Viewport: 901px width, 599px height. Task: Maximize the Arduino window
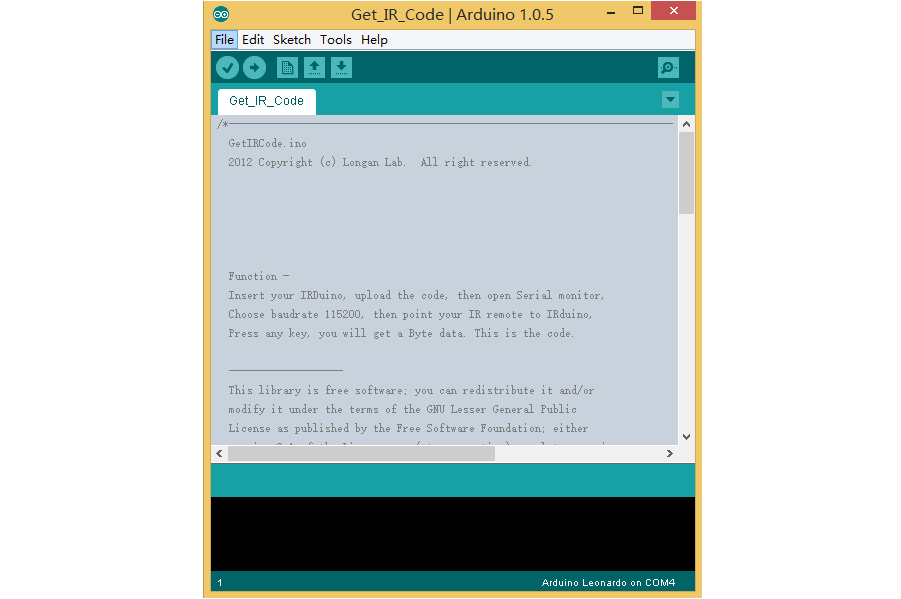(x=638, y=10)
